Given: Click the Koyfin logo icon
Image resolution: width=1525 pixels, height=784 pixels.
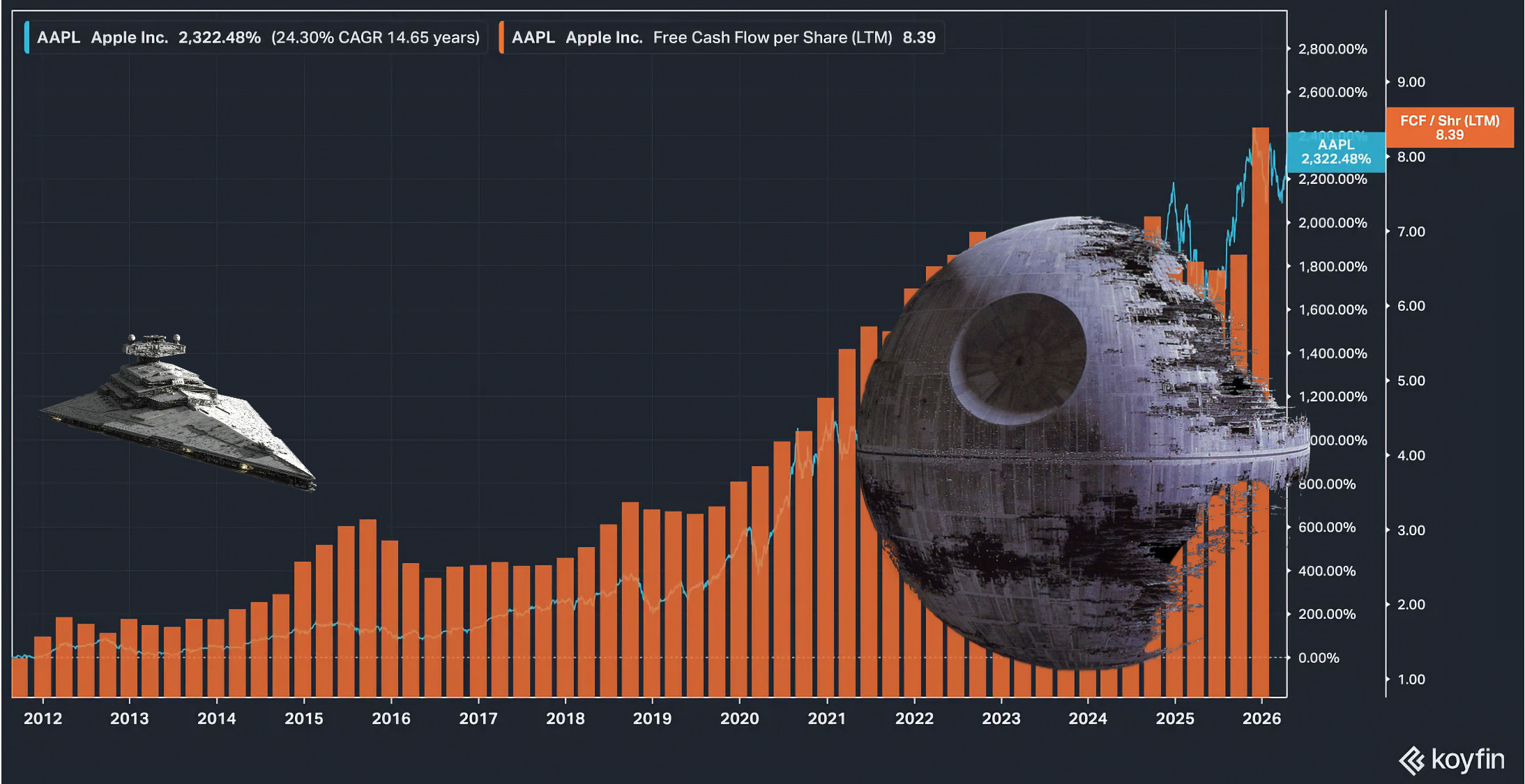Looking at the screenshot, I should 1412,760.
